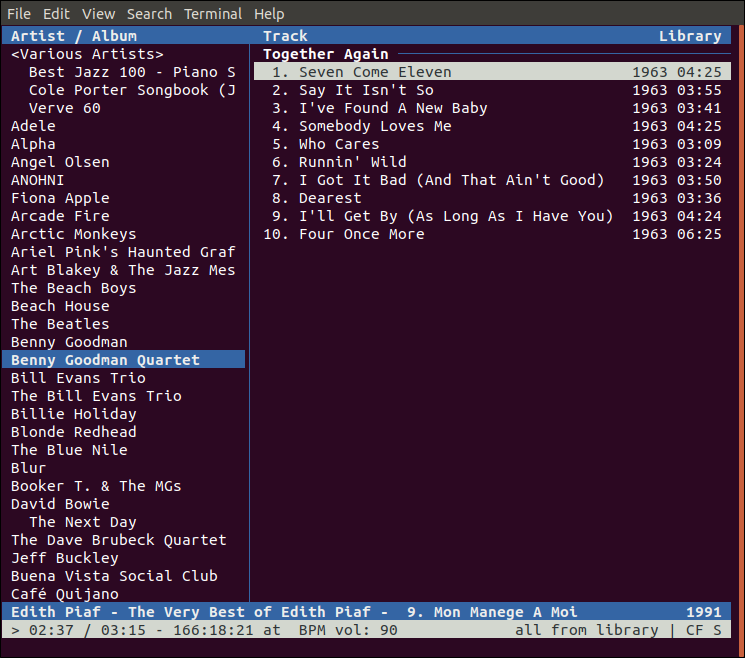Select artist ANOHNI
Screen dimensions: 745x658
[38, 181]
